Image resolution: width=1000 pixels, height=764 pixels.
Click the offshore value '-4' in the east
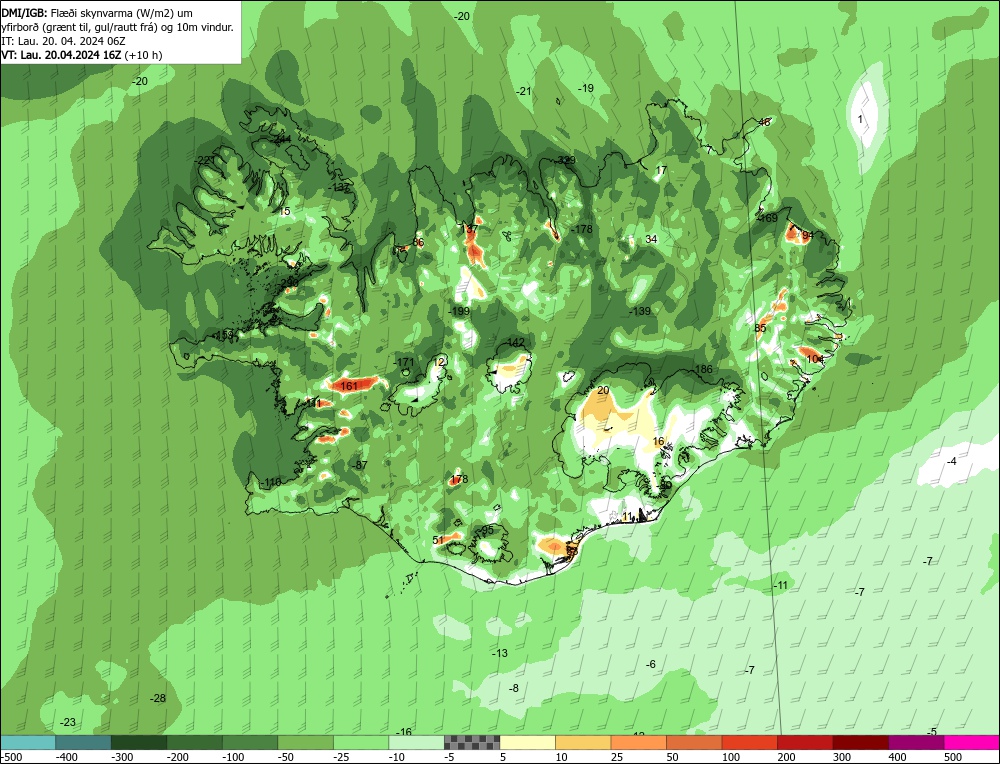point(952,461)
